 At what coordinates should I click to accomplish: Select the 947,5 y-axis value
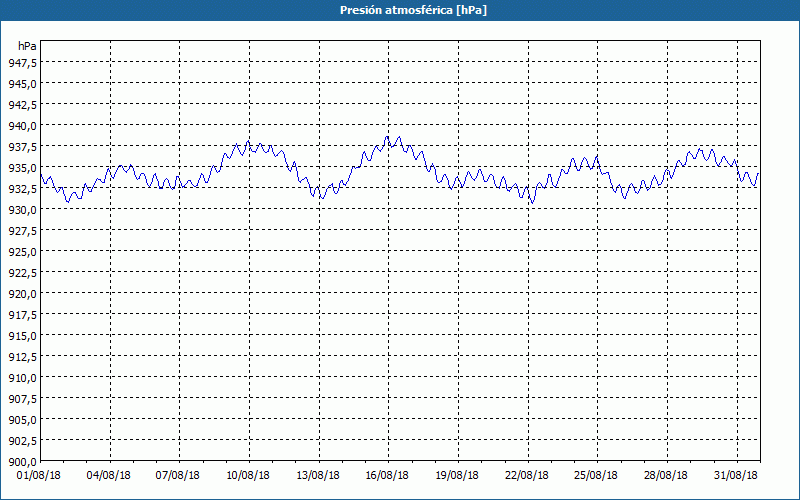pyautogui.click(x=22, y=62)
